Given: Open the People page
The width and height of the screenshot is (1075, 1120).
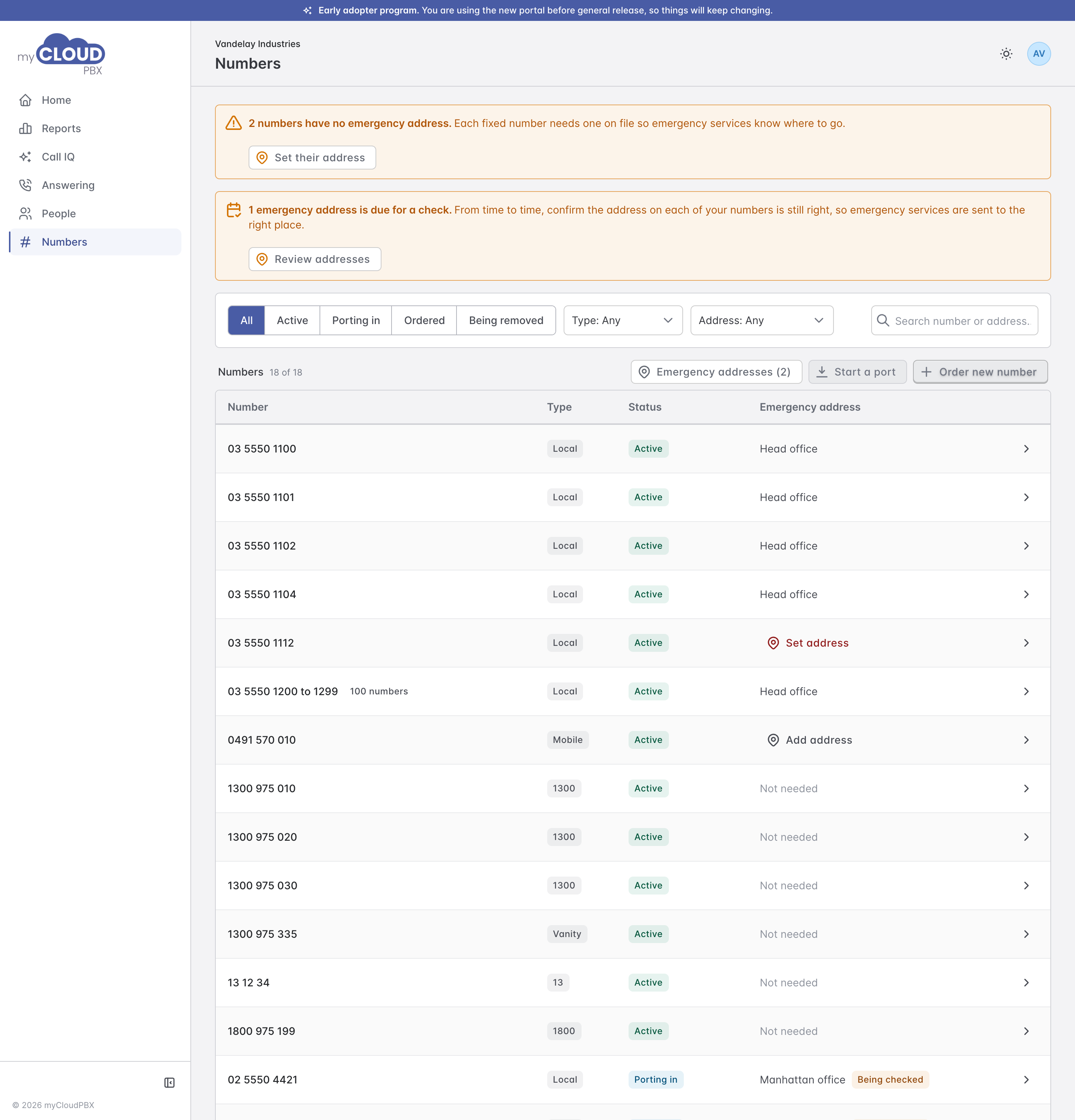Looking at the screenshot, I should pyautogui.click(x=96, y=214).
